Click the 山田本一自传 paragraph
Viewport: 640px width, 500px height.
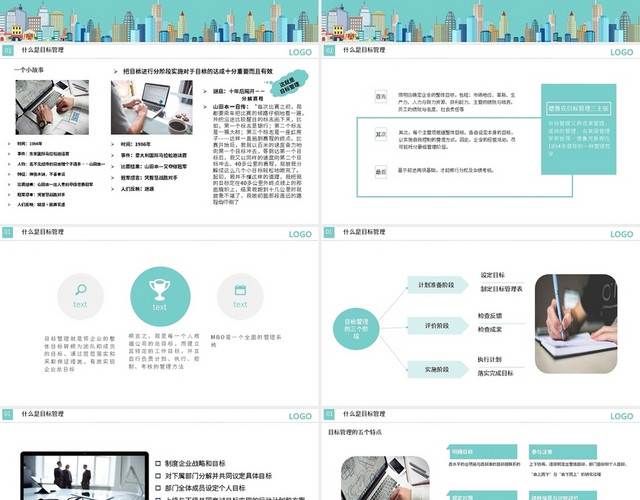[257, 154]
